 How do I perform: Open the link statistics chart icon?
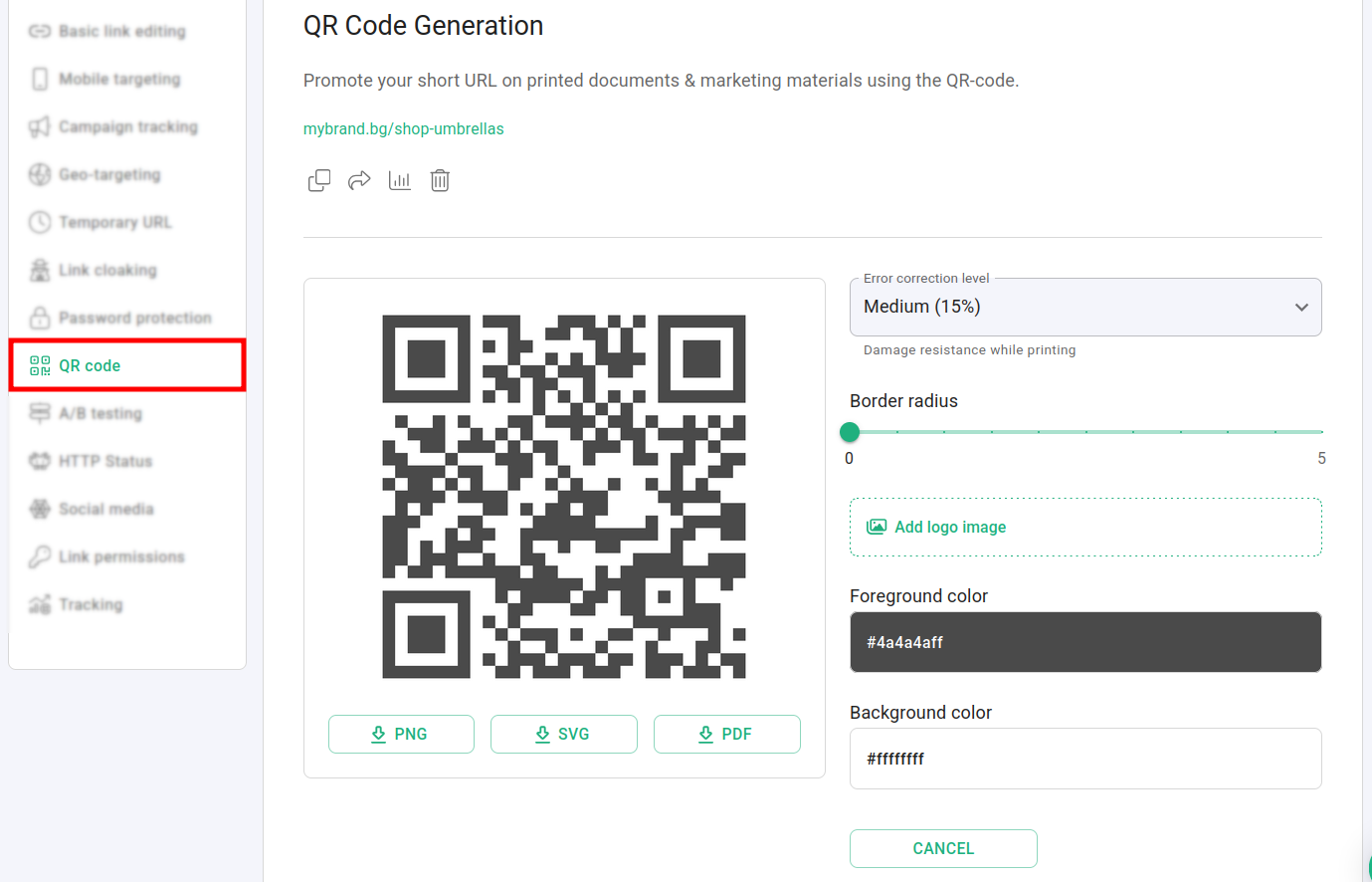[400, 180]
